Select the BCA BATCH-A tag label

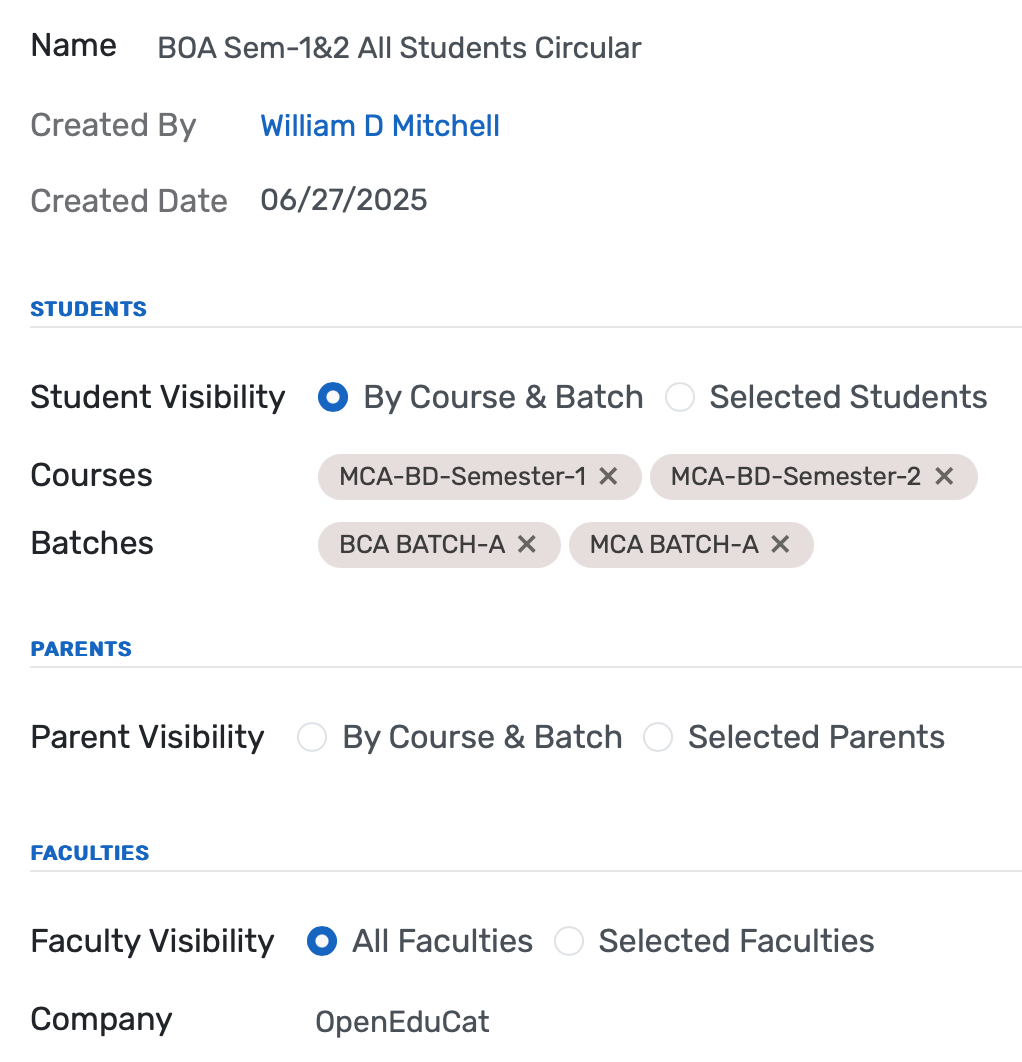click(425, 544)
